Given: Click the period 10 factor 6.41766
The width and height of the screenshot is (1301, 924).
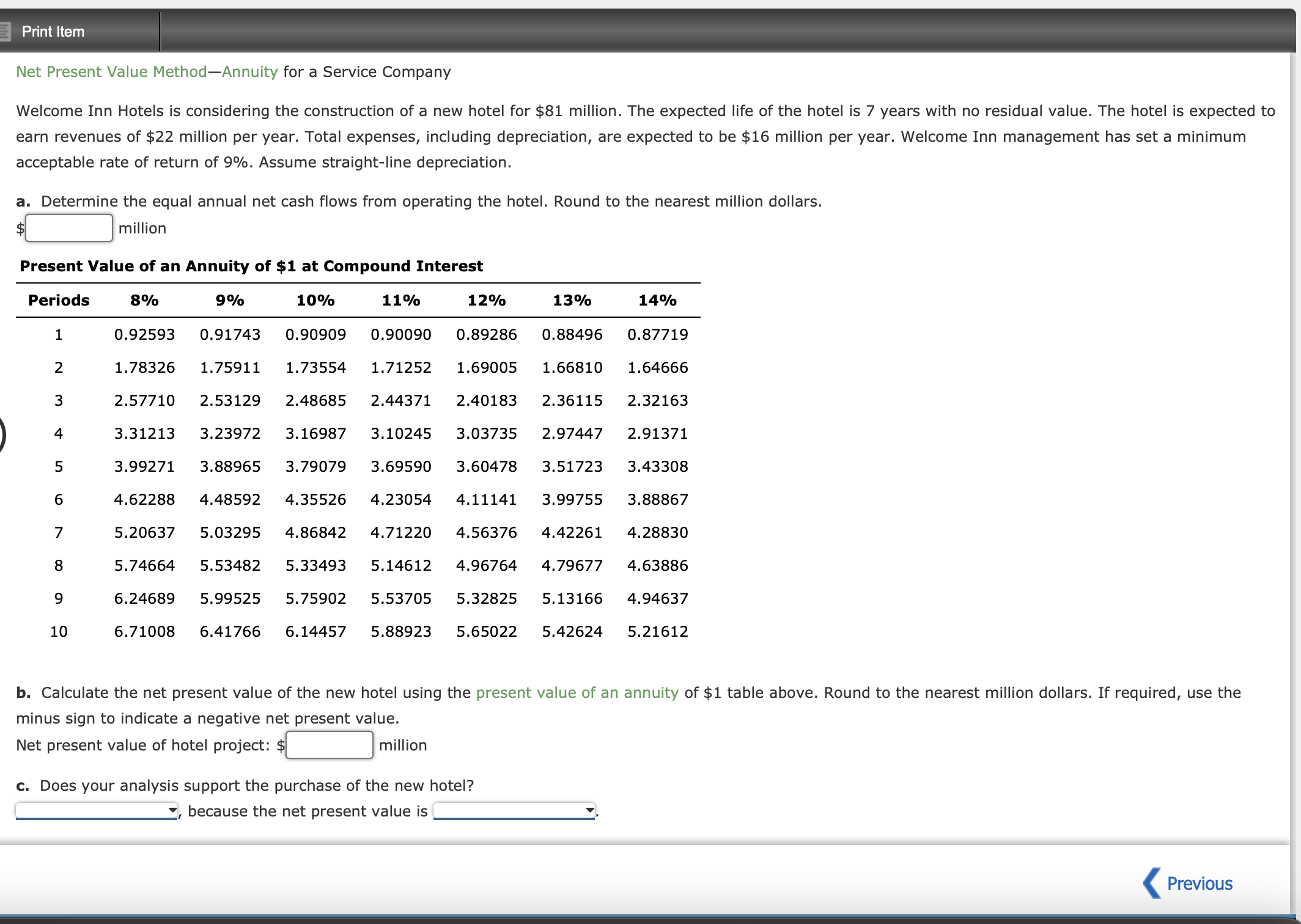Looking at the screenshot, I should point(230,631).
